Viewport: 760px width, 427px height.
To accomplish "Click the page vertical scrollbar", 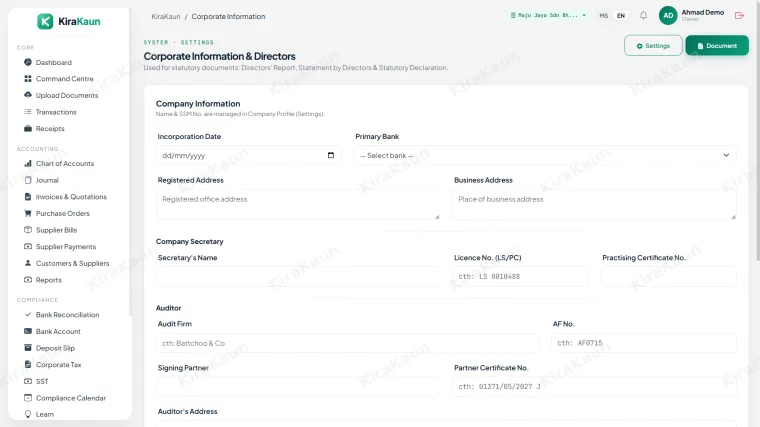I will pos(757,131).
